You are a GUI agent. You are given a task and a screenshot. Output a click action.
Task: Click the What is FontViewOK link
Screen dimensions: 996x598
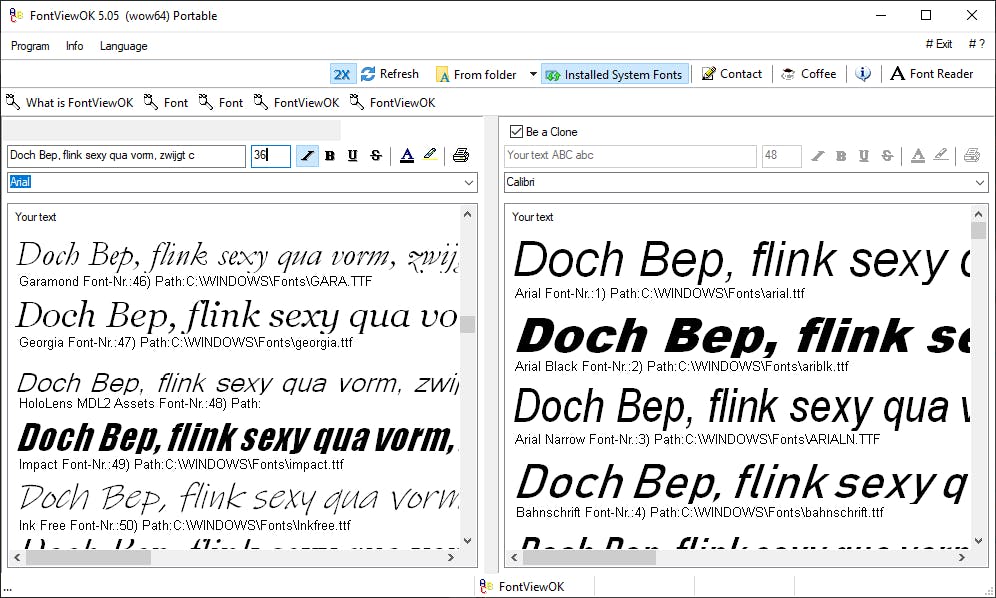69,101
